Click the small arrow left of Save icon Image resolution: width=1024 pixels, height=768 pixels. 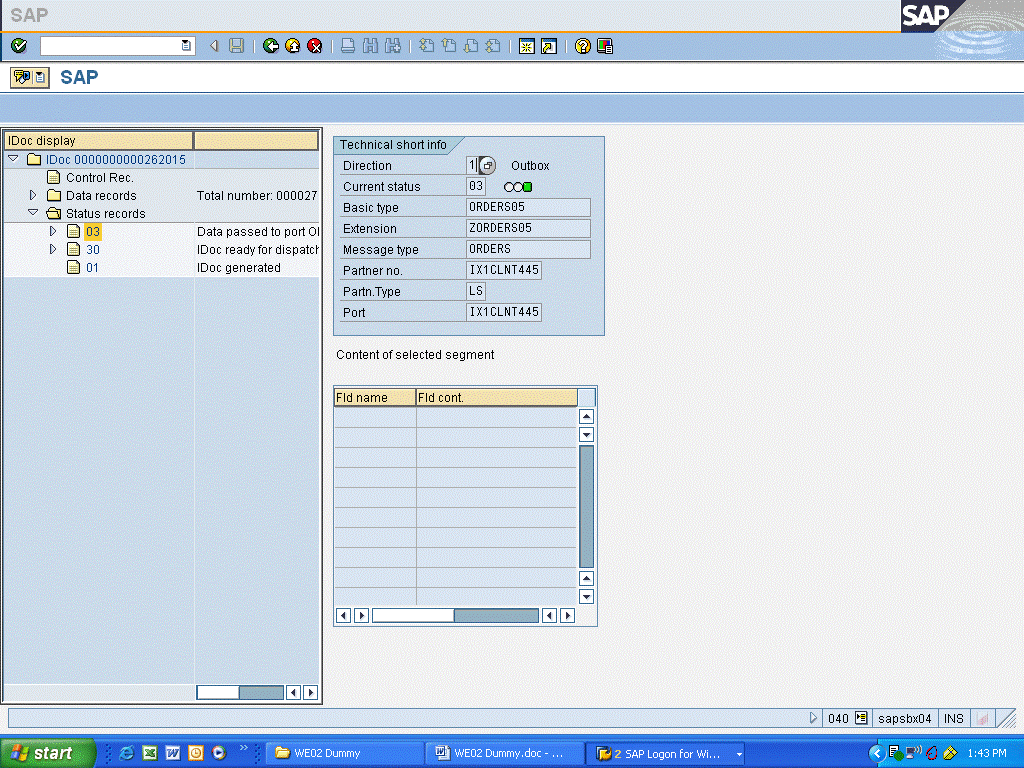214,46
